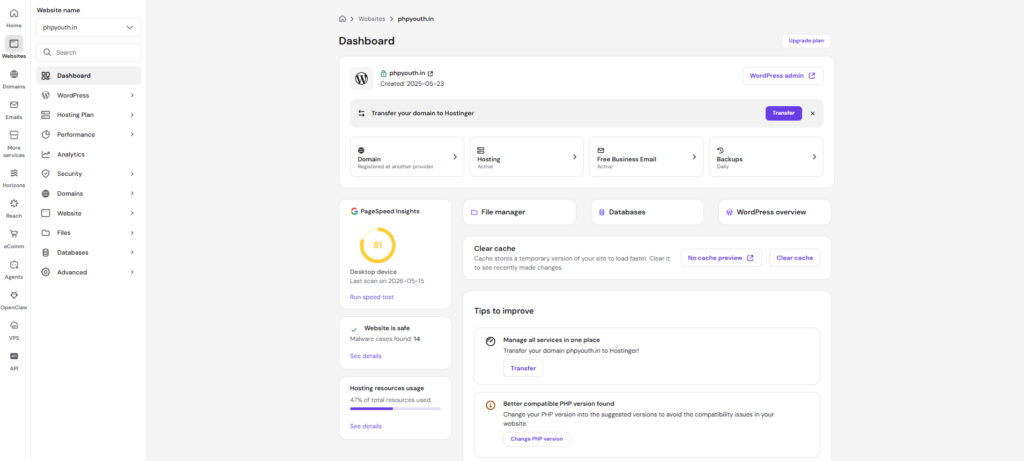Open See details under Hosting resources usage
Image resolution: width=1024 pixels, height=461 pixels.
tap(366, 426)
